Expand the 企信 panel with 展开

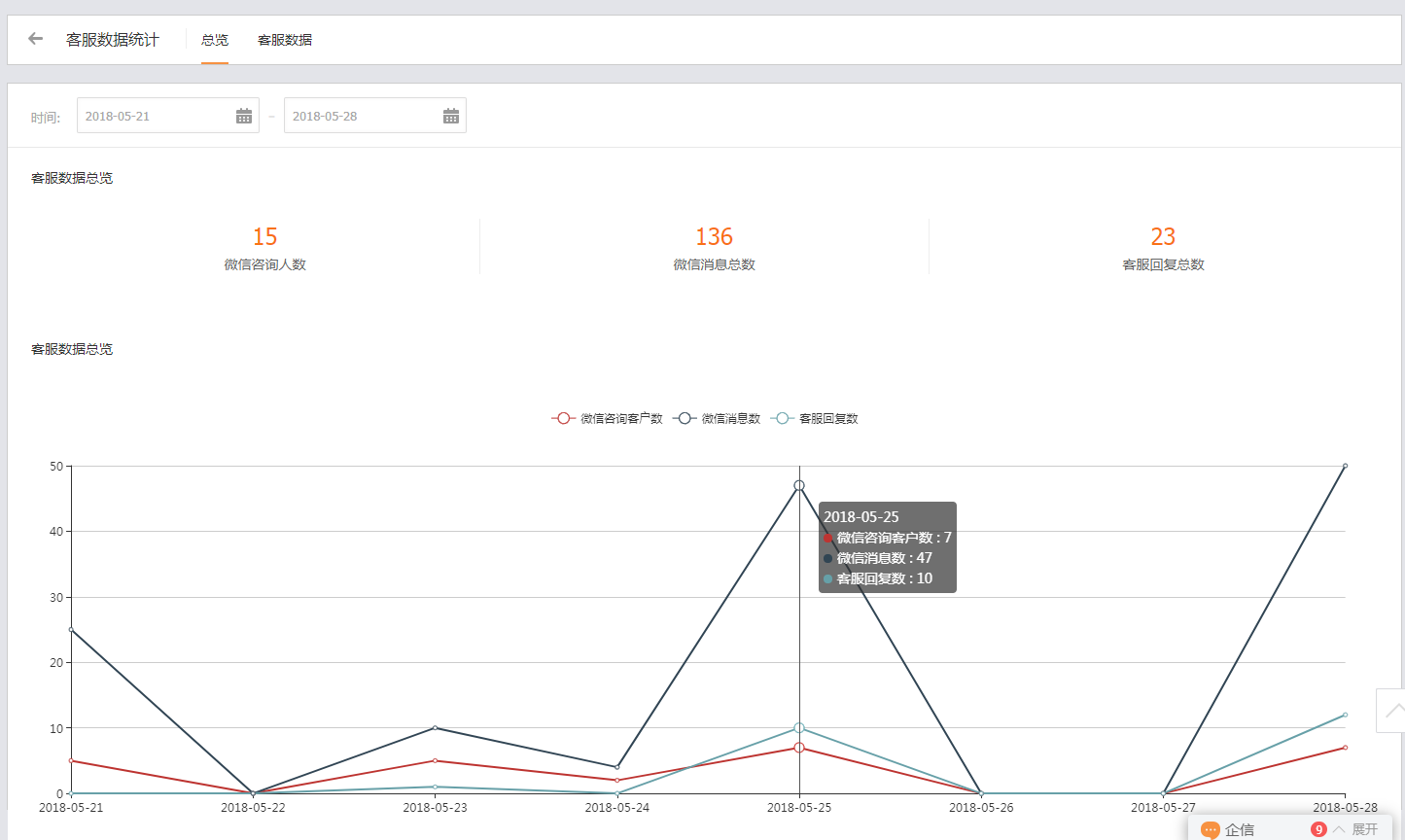click(1364, 829)
